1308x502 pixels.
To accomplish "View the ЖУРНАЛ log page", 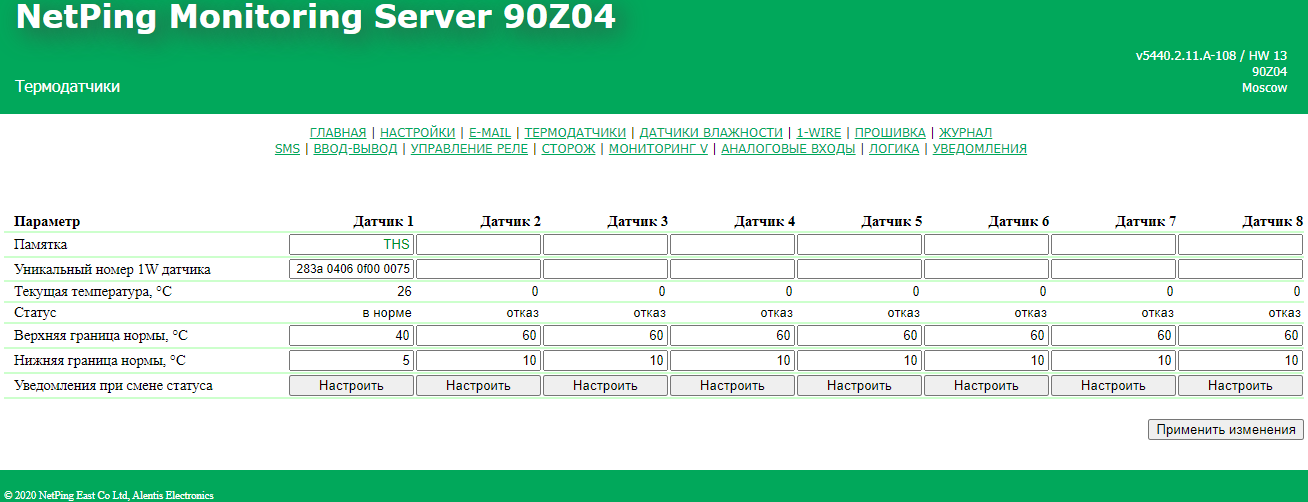I will pos(965,133).
